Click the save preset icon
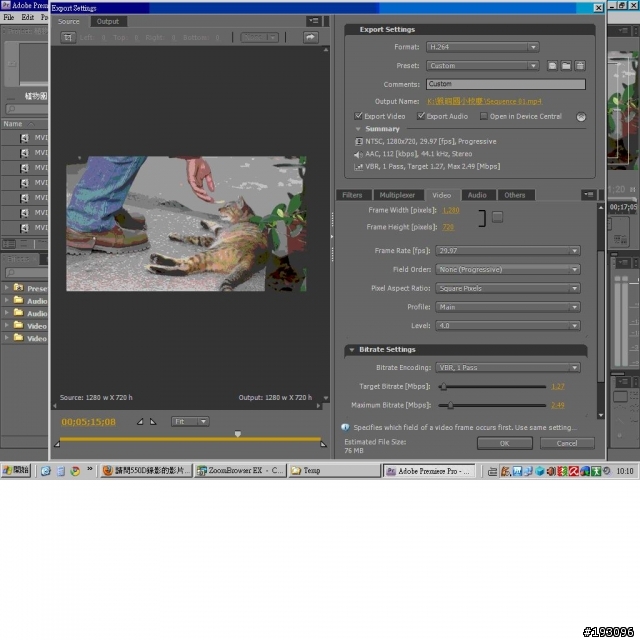This screenshot has width=640, height=640. pyautogui.click(x=552, y=66)
